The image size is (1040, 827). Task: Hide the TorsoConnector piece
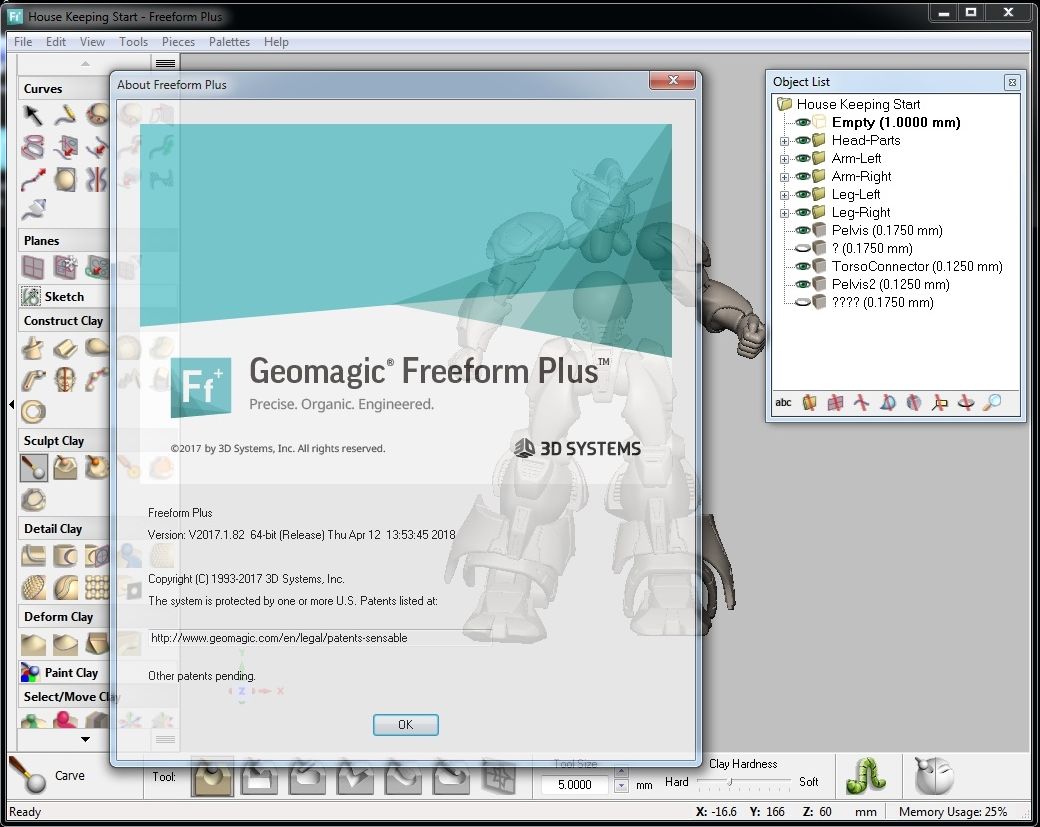[x=802, y=266]
